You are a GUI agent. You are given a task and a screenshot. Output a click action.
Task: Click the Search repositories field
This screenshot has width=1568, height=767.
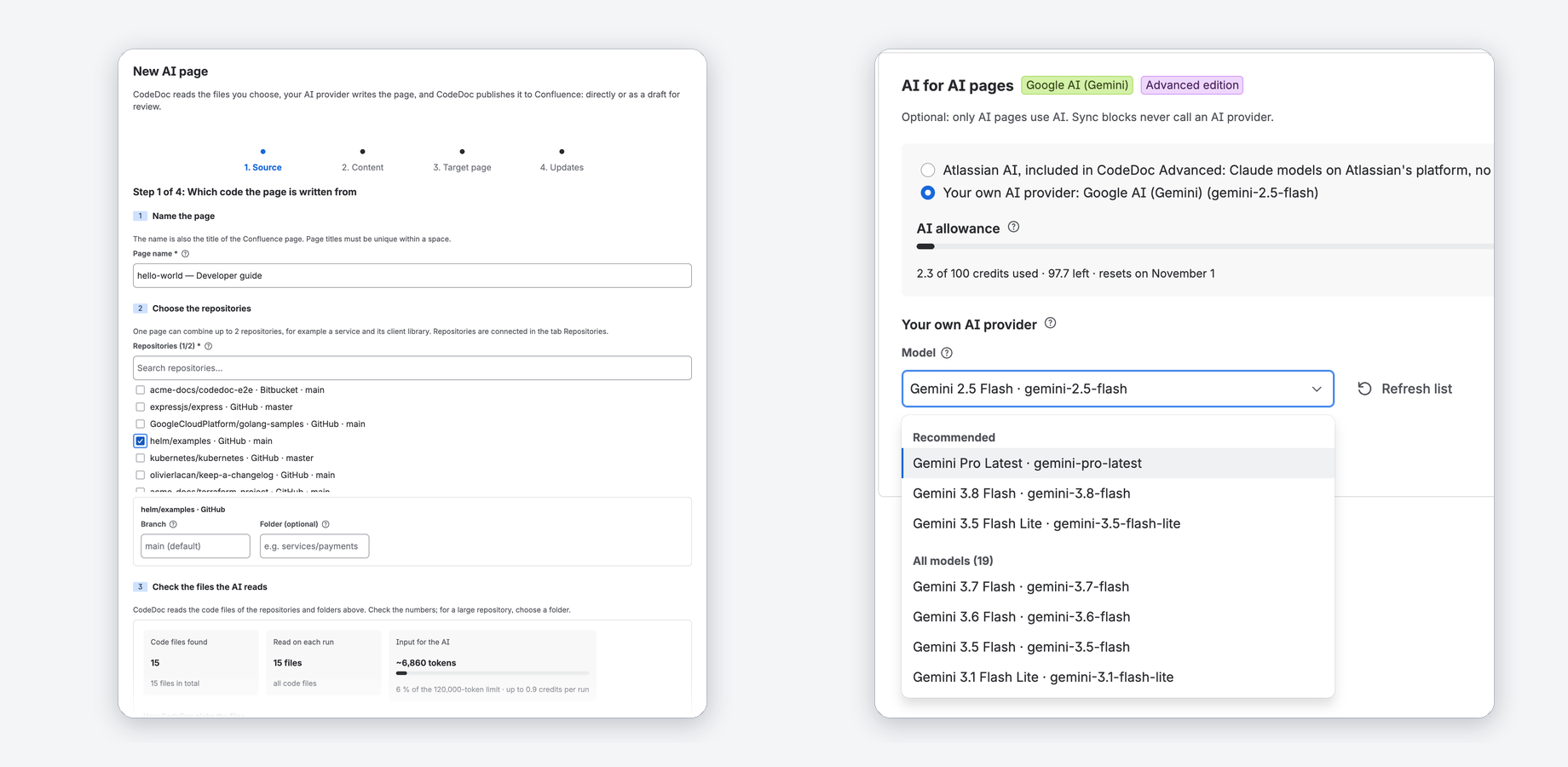pos(412,368)
